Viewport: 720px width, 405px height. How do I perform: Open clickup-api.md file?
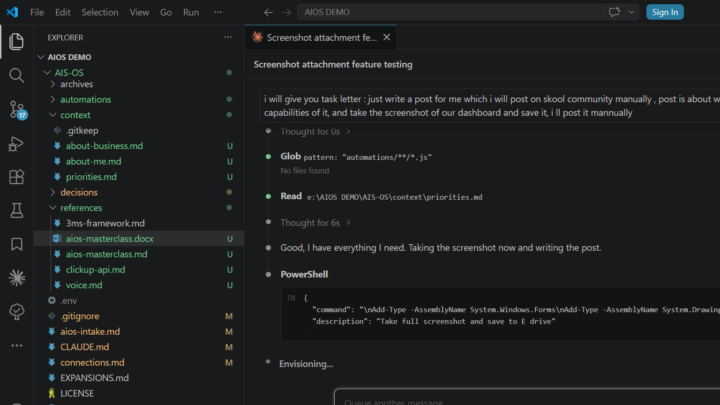click(95, 270)
